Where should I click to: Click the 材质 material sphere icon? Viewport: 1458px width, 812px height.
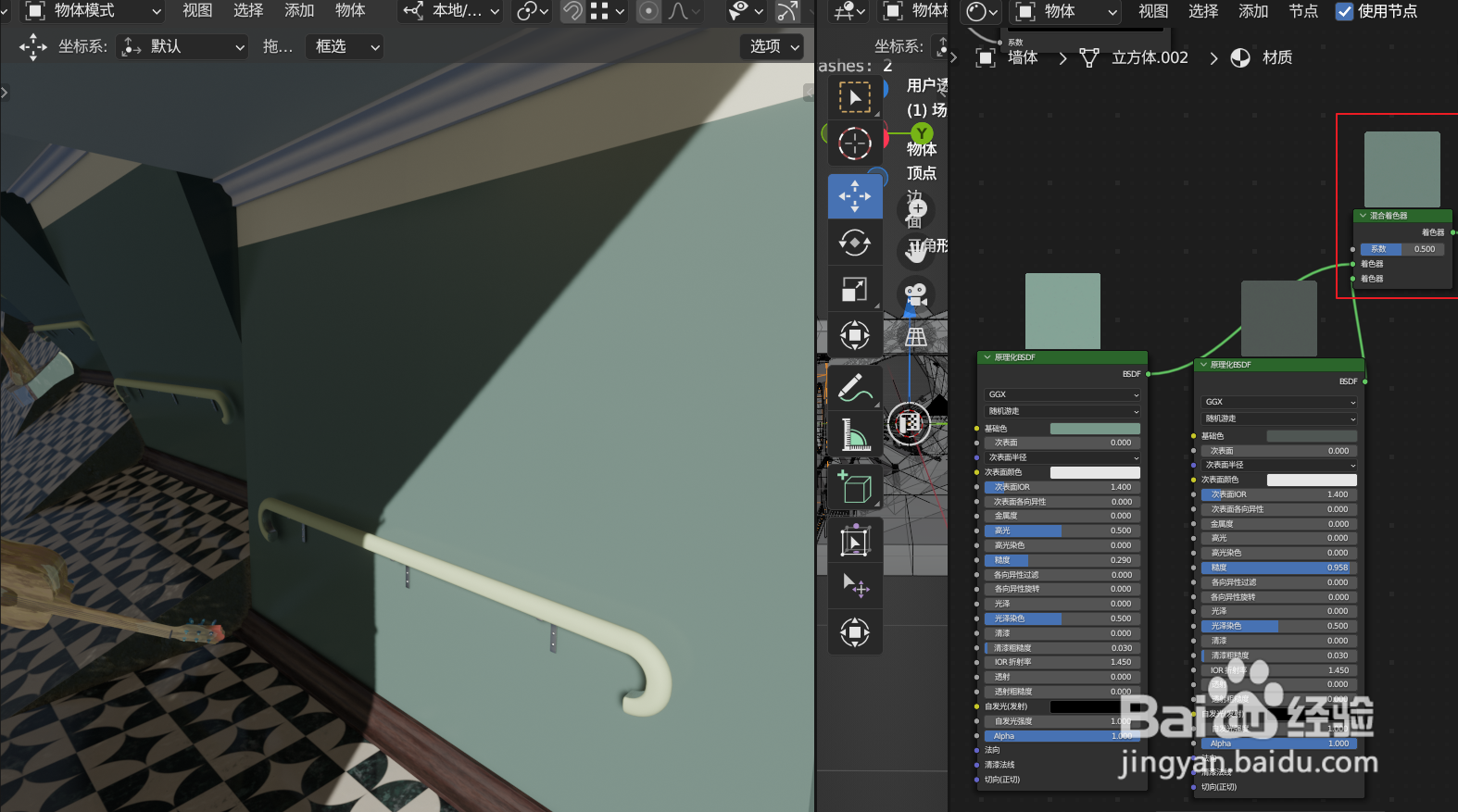pyautogui.click(x=1240, y=57)
